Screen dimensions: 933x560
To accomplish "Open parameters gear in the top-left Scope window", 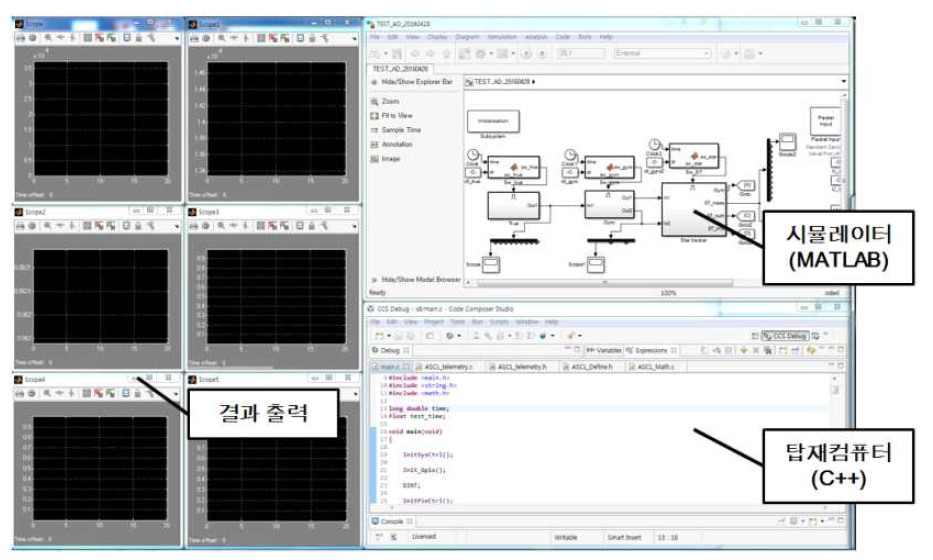I will pyautogui.click(x=33, y=37).
